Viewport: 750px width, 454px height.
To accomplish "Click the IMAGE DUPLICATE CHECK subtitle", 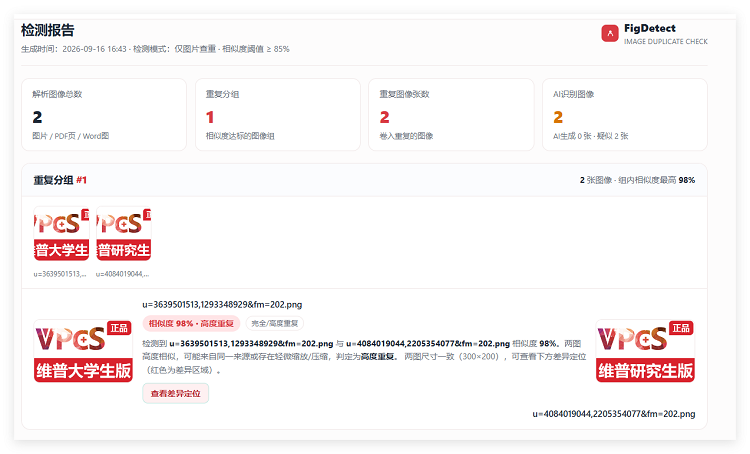I will point(666,42).
